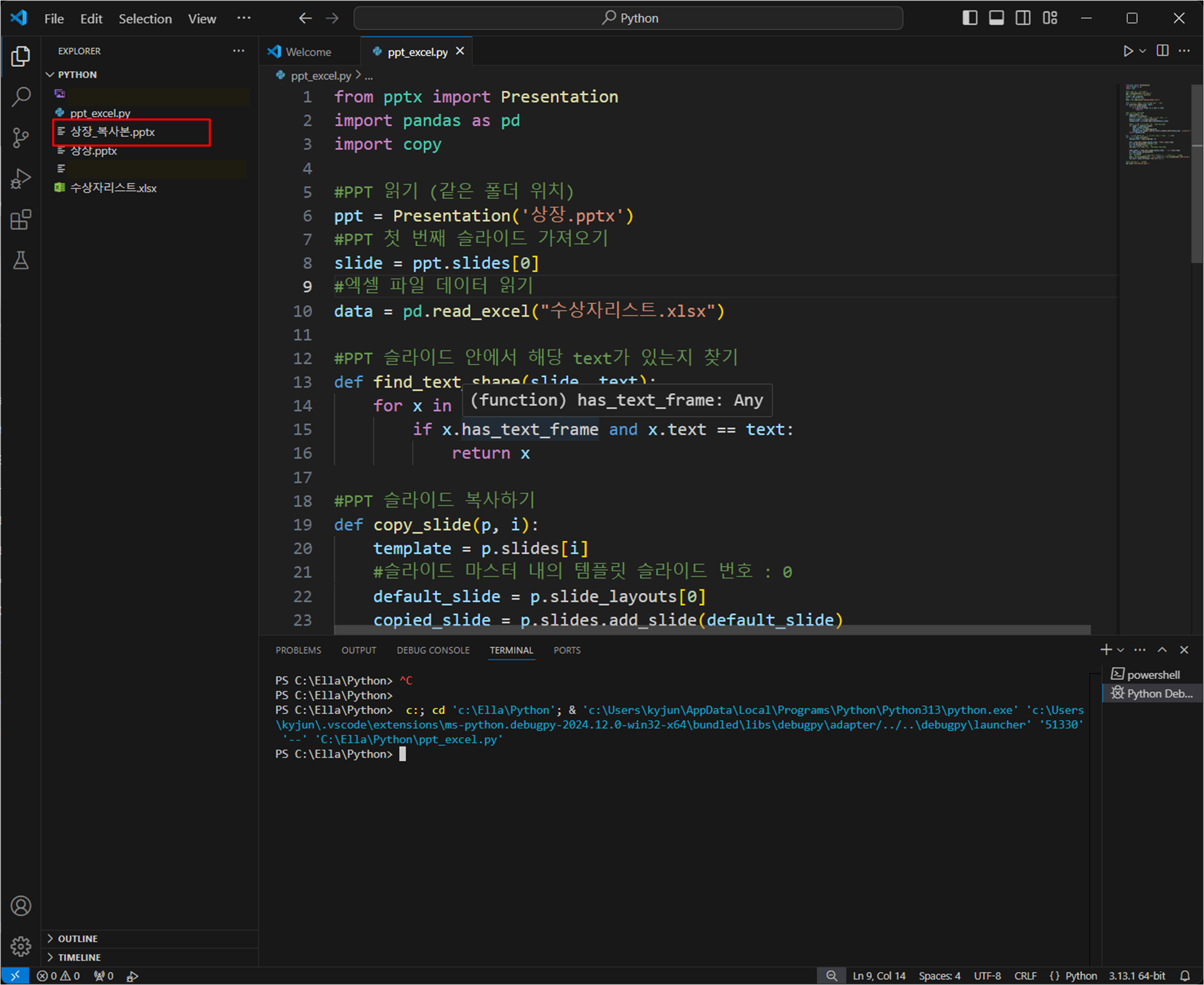Toggle the bottom panel visibility
The width and height of the screenshot is (1204, 985).
point(996,18)
